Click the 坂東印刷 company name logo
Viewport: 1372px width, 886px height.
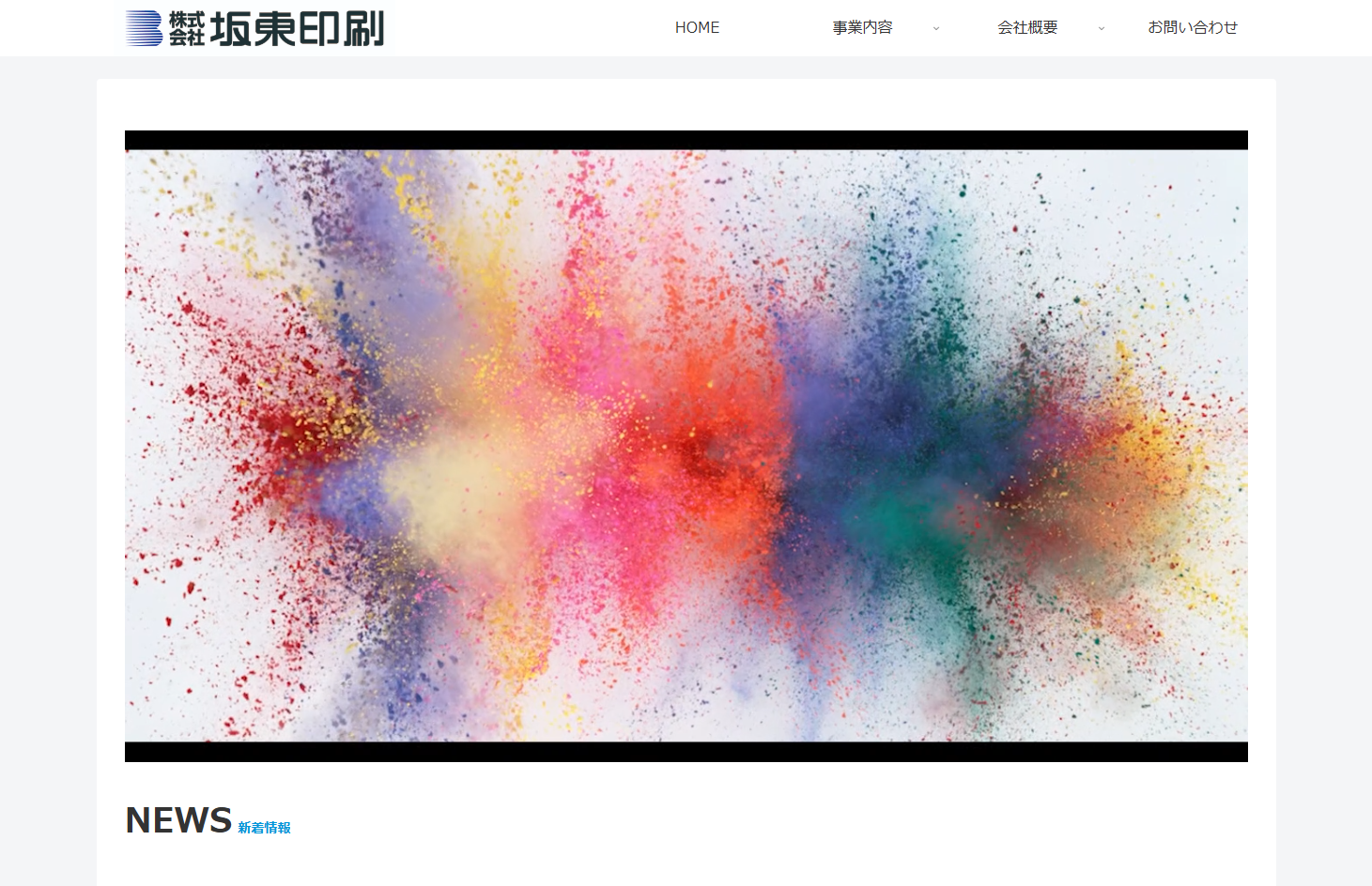tap(297, 29)
